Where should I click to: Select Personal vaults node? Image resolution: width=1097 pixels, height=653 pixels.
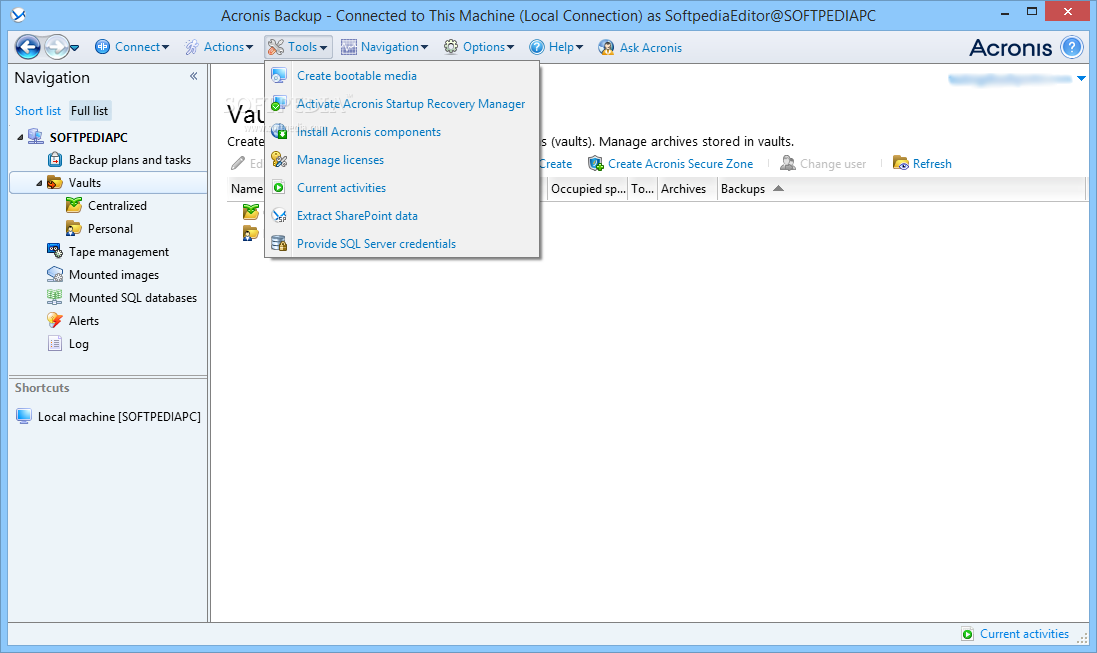point(110,229)
